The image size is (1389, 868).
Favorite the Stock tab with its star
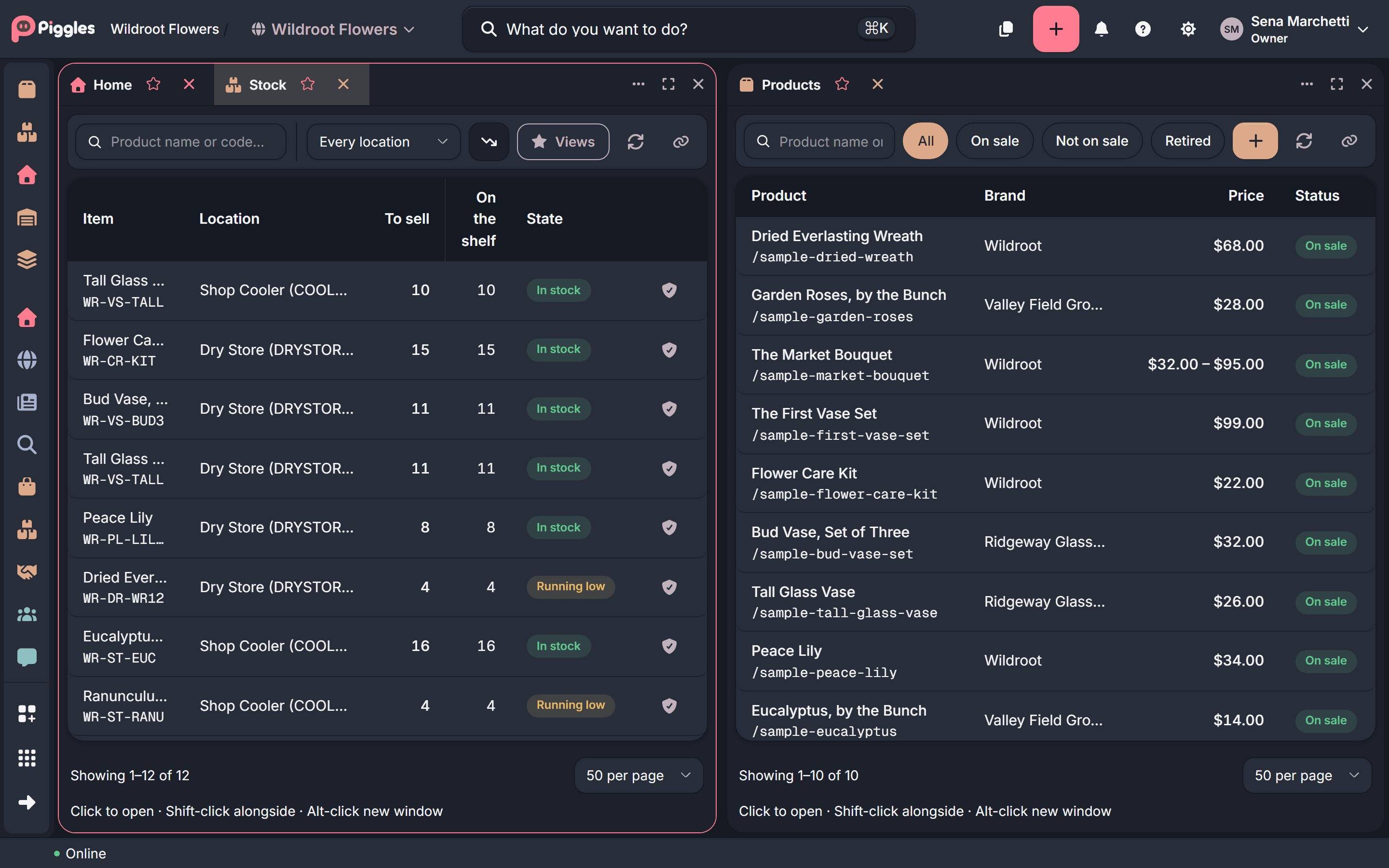[308, 84]
